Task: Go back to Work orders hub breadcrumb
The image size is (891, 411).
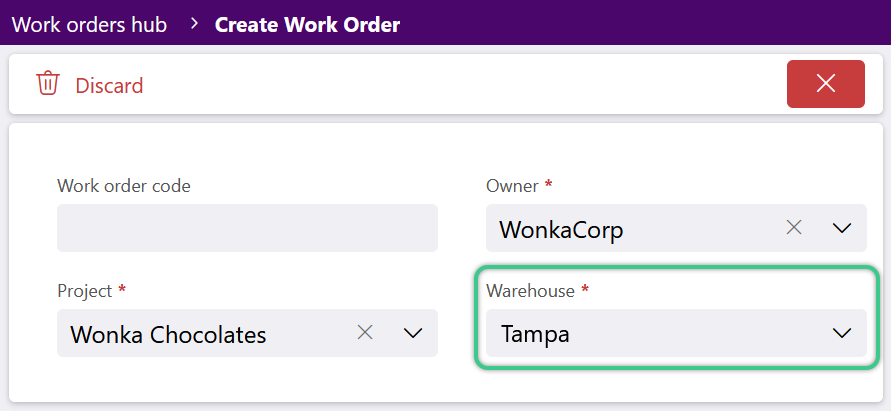Action: pos(89,25)
